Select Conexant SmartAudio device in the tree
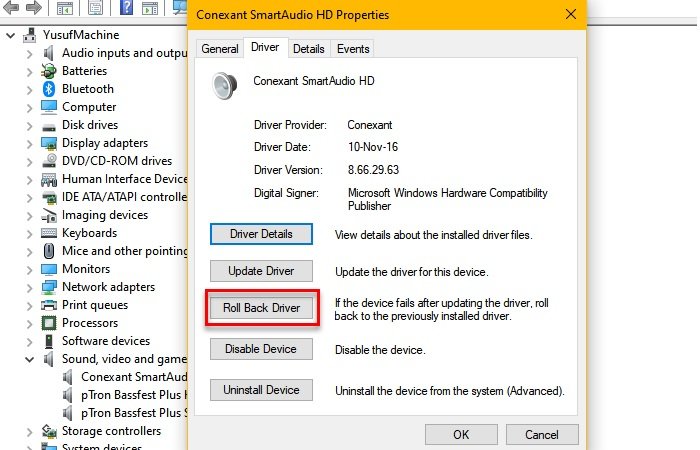700x450 pixels. coord(132,377)
